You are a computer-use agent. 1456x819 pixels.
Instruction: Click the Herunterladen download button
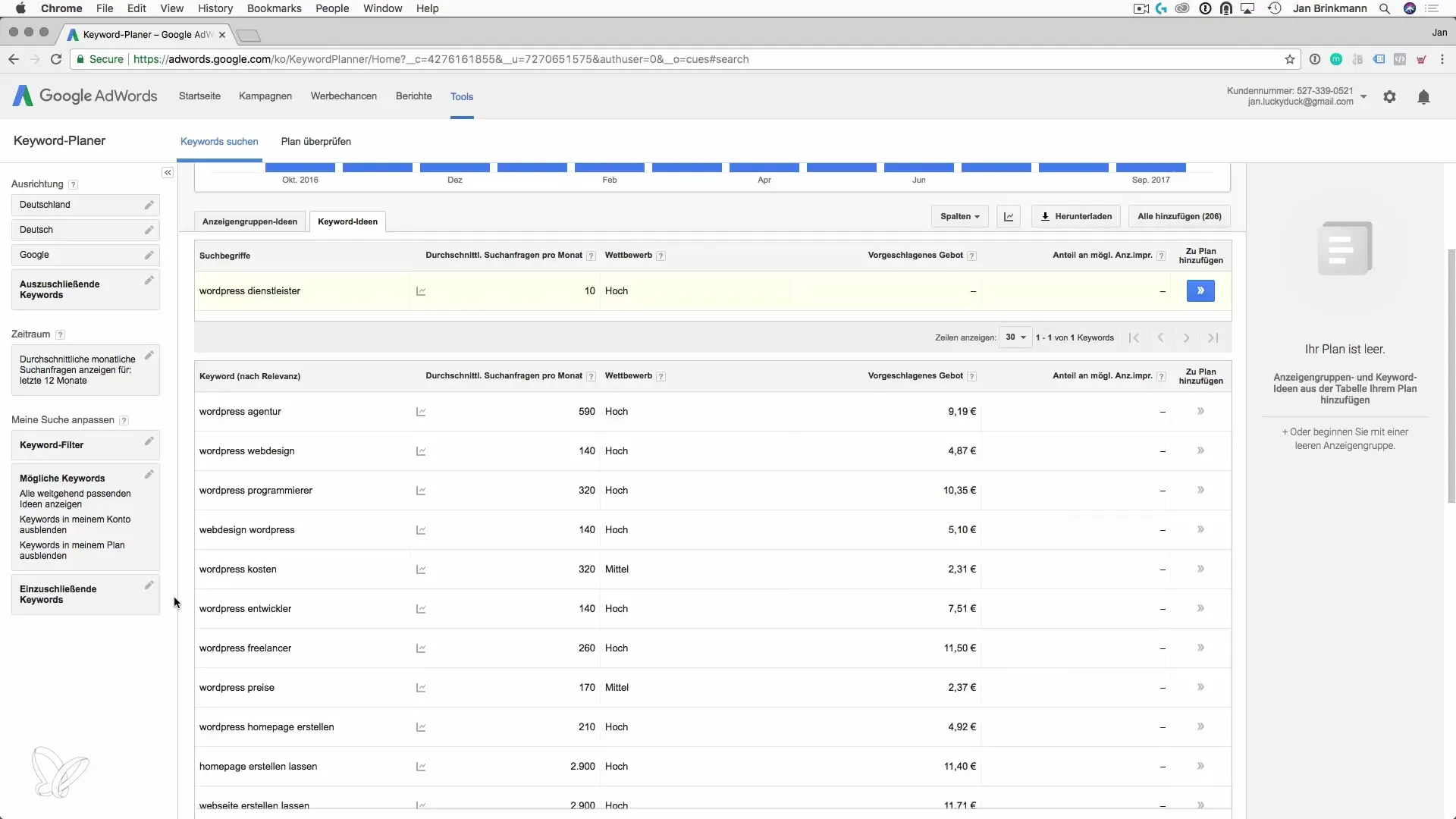[1076, 216]
